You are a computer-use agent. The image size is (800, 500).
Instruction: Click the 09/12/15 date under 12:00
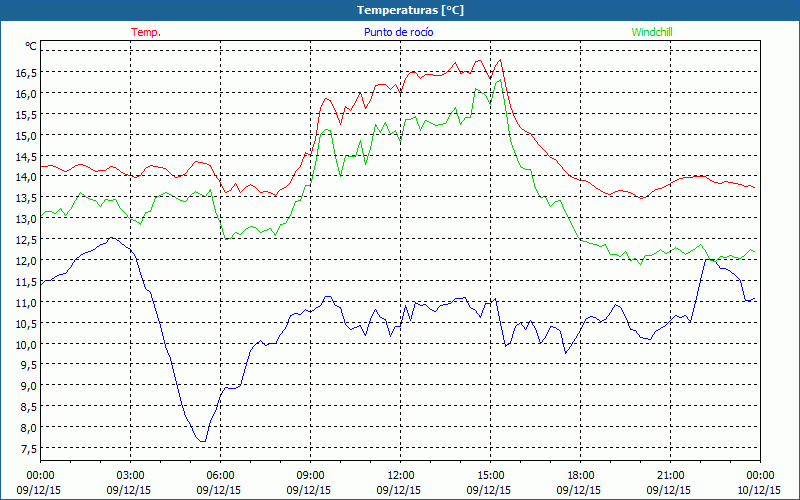(398, 490)
